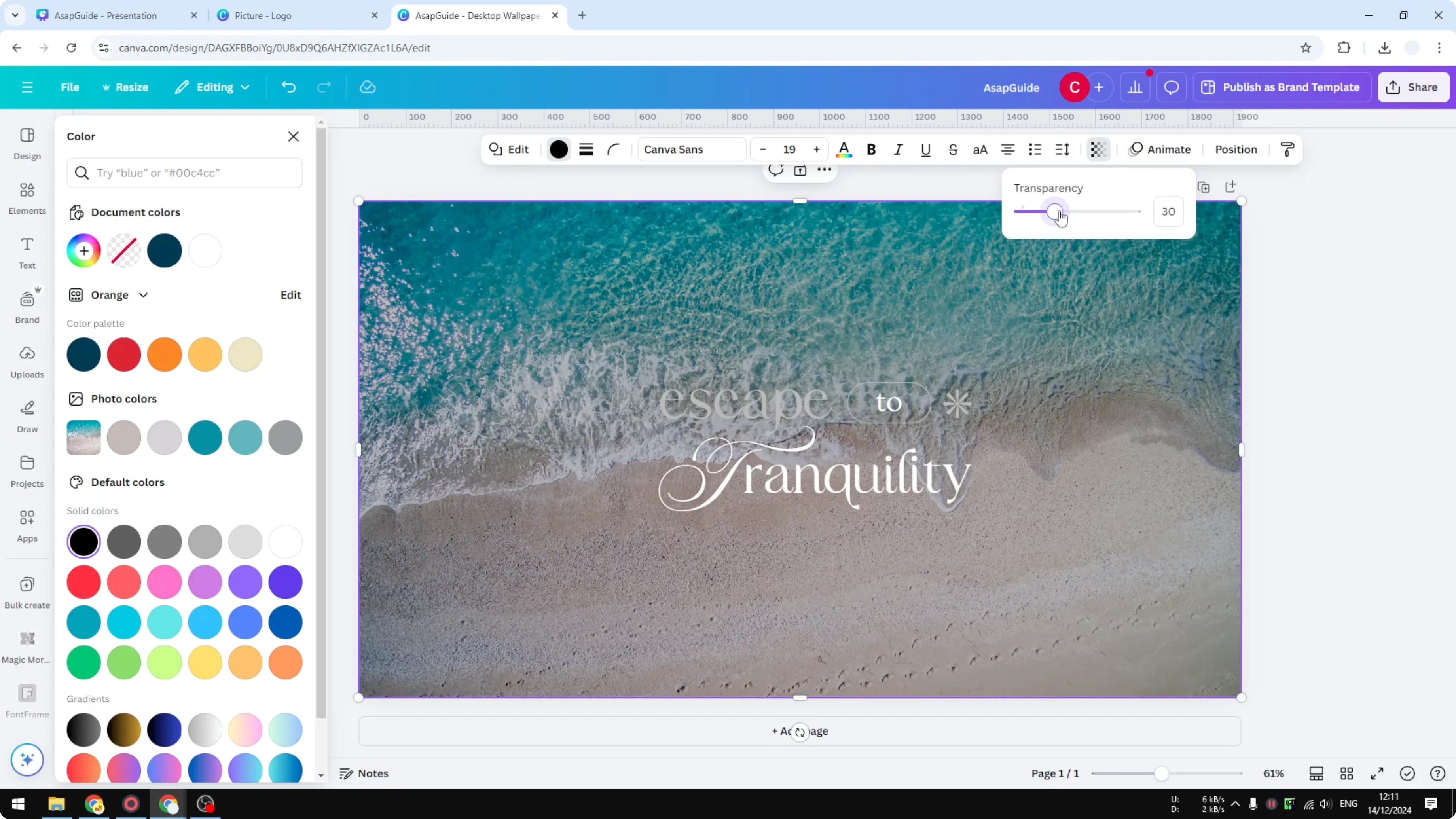Select the Text tool in sidebar
This screenshot has width=1456, height=819.
click(x=27, y=252)
